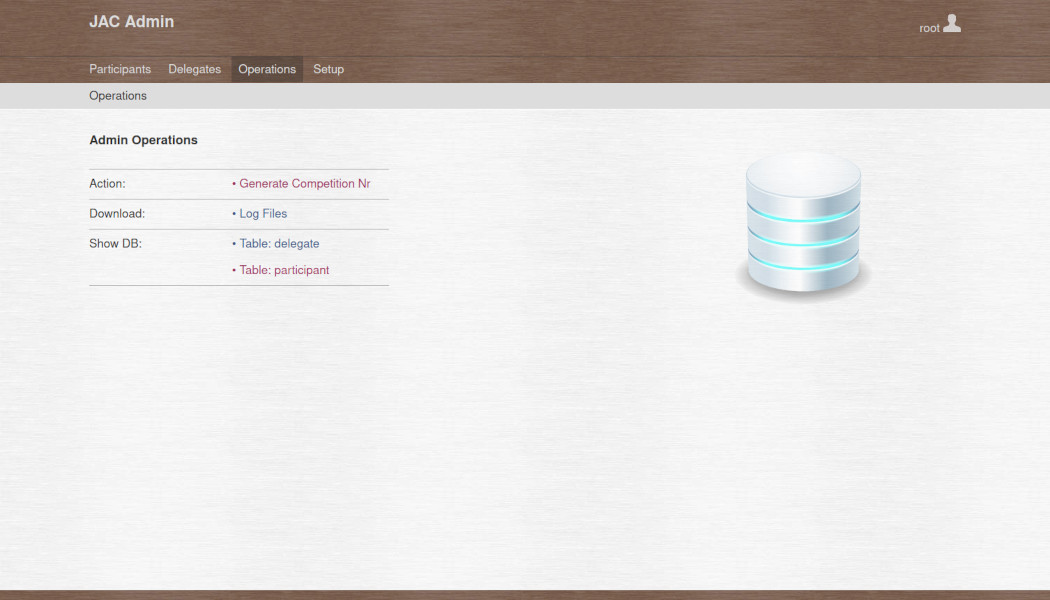The width and height of the screenshot is (1050, 600).
Task: Switch to the Delegates tab
Action: [x=194, y=69]
